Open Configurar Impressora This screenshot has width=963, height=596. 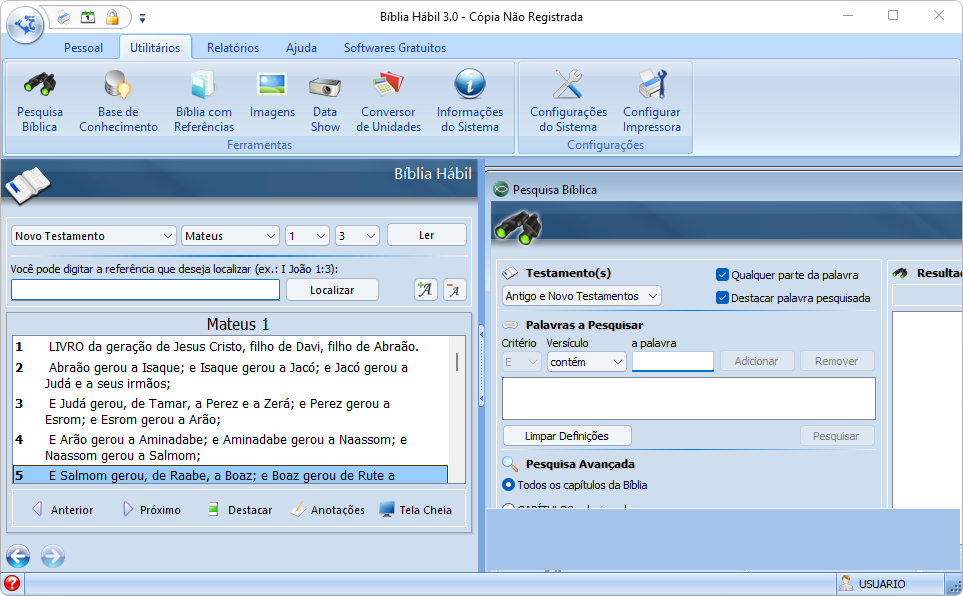652,101
